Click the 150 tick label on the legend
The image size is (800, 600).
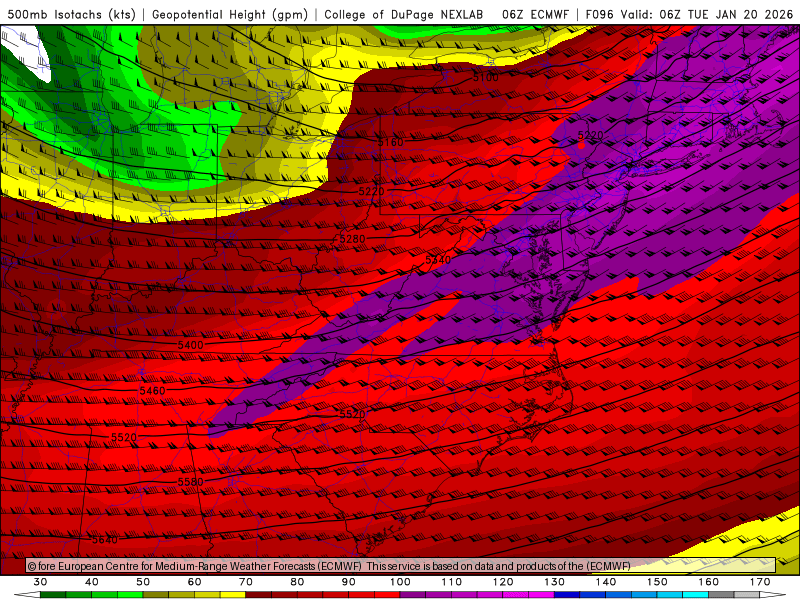click(x=657, y=582)
